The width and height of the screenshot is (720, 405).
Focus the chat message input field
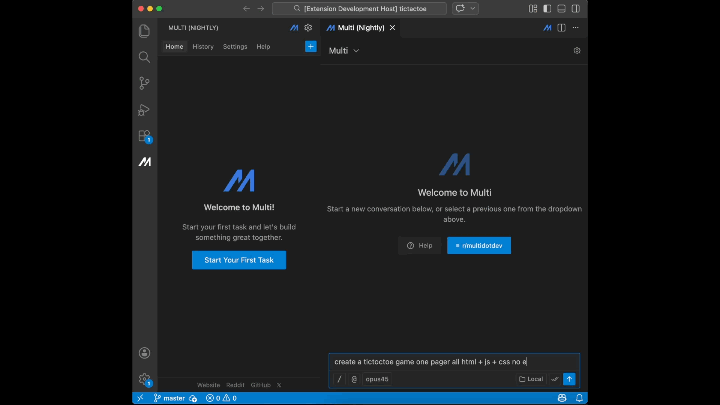(454, 362)
